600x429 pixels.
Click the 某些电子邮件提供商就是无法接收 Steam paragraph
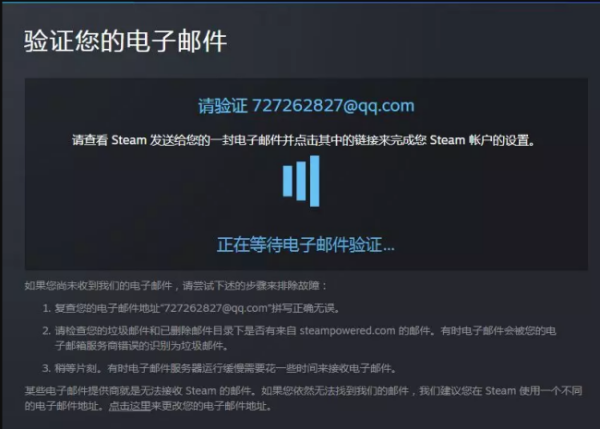pos(303,398)
